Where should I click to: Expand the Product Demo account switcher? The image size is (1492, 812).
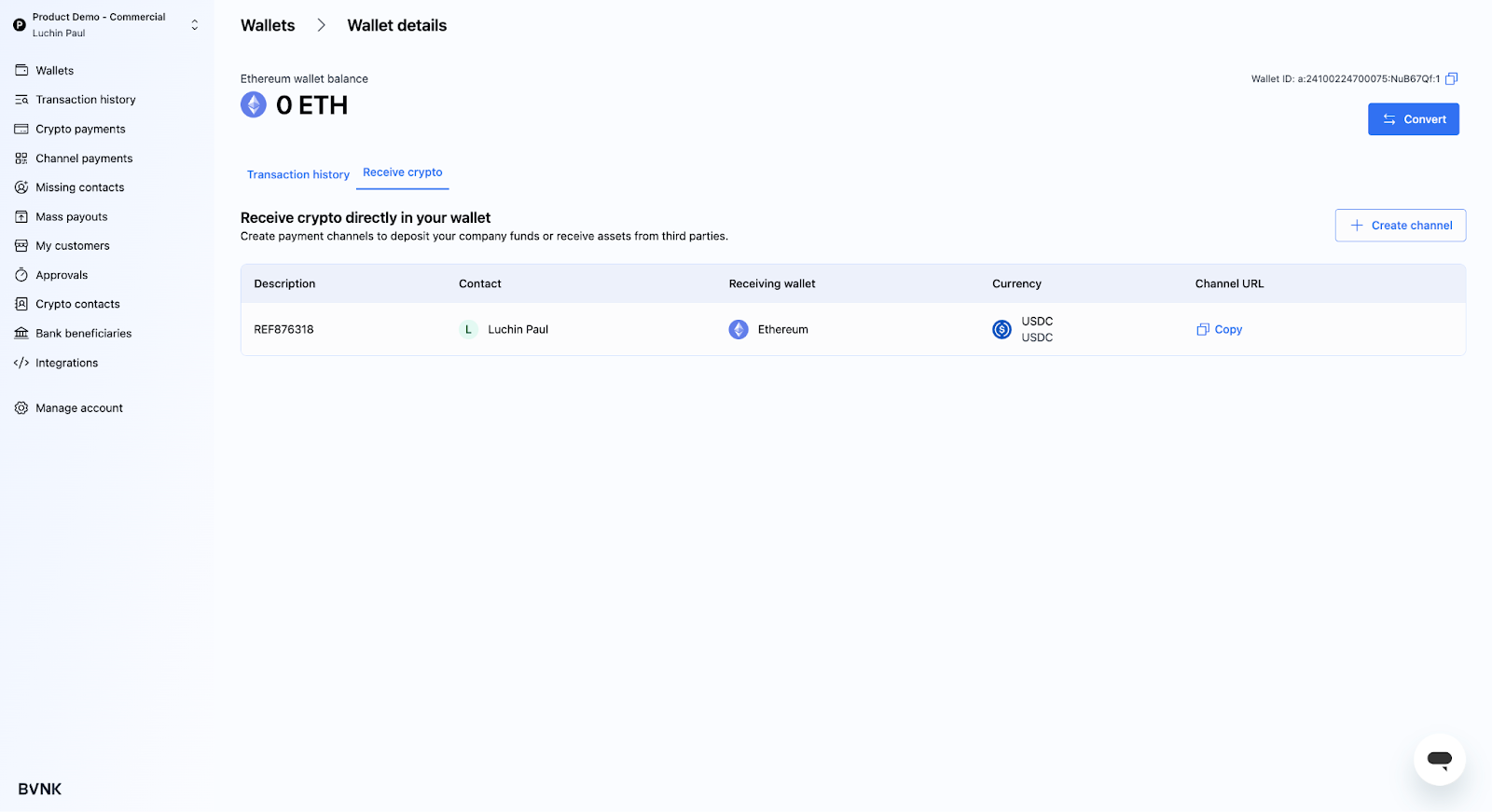(x=194, y=25)
